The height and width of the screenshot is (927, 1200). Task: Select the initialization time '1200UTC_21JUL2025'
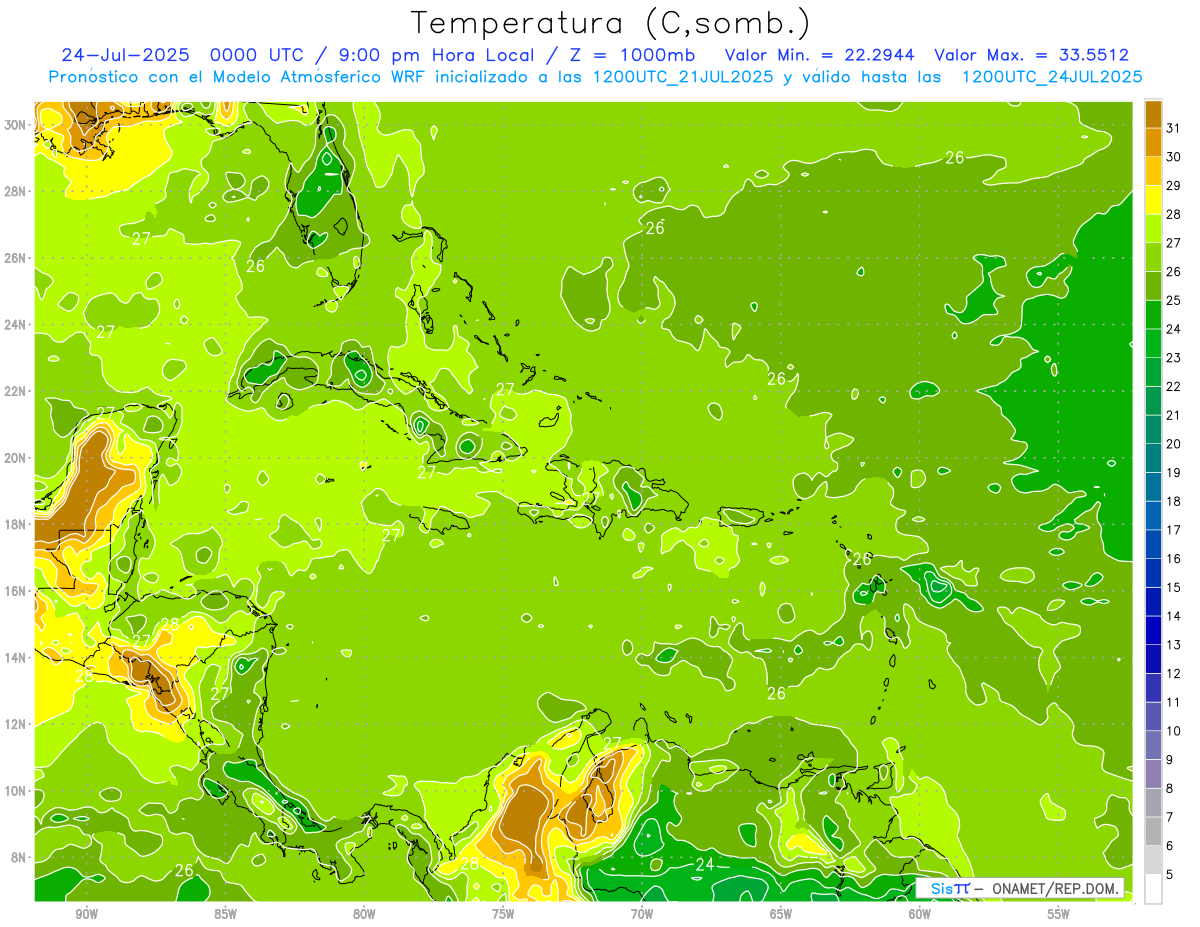click(682, 77)
